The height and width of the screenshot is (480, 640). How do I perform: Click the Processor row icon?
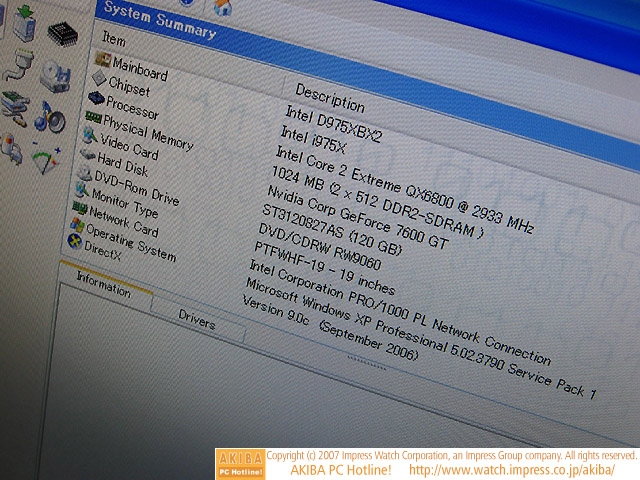pyautogui.click(x=96, y=98)
